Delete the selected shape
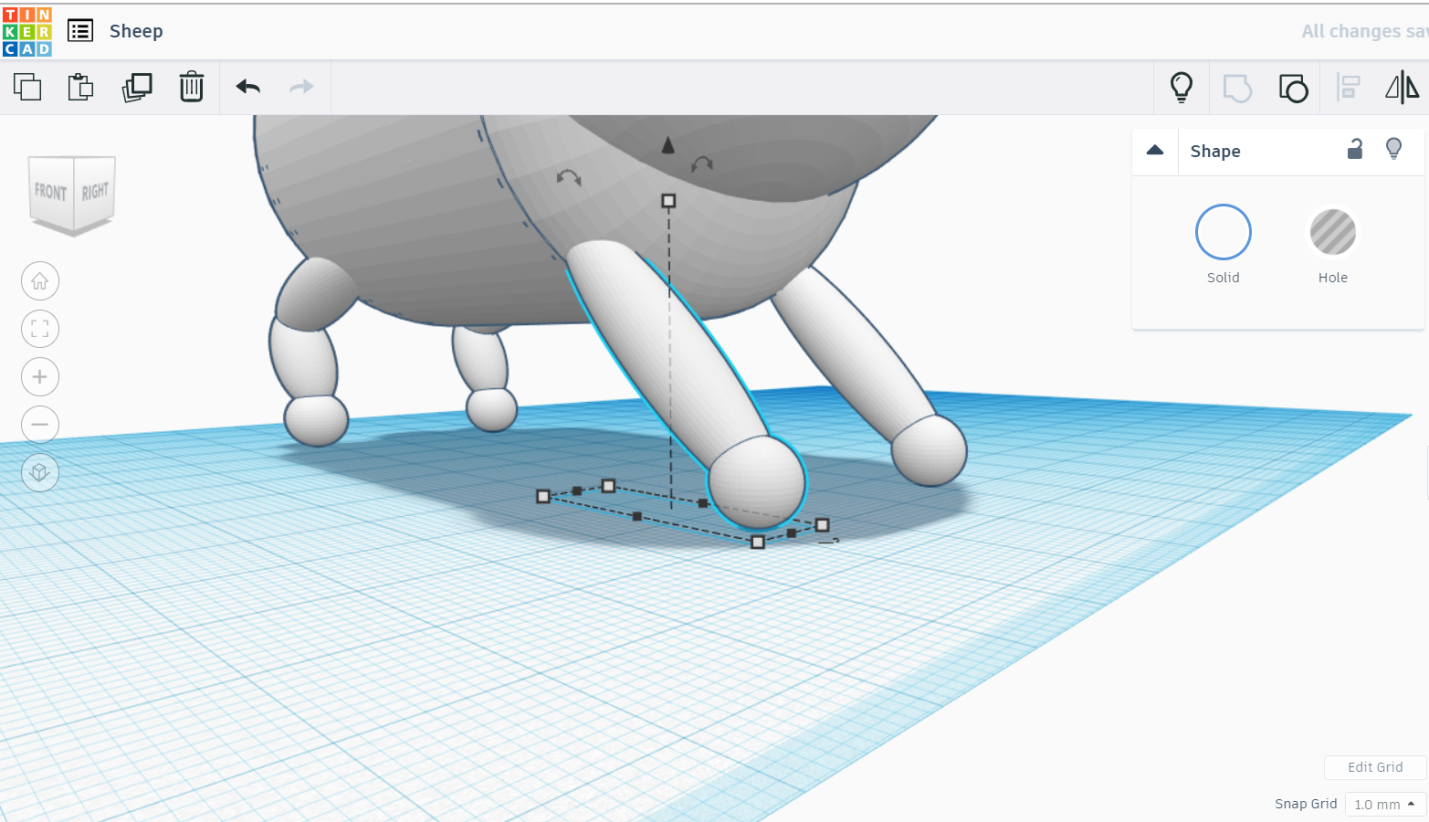 191,87
